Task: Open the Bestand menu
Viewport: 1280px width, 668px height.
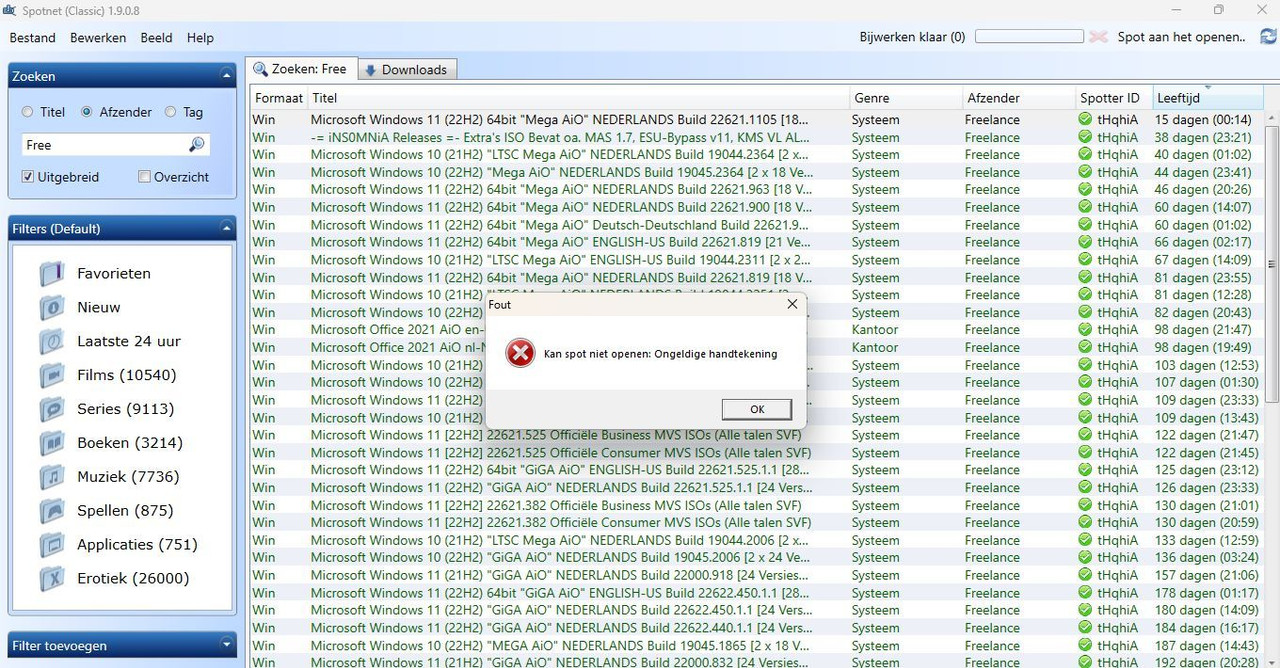Action: 33,37
